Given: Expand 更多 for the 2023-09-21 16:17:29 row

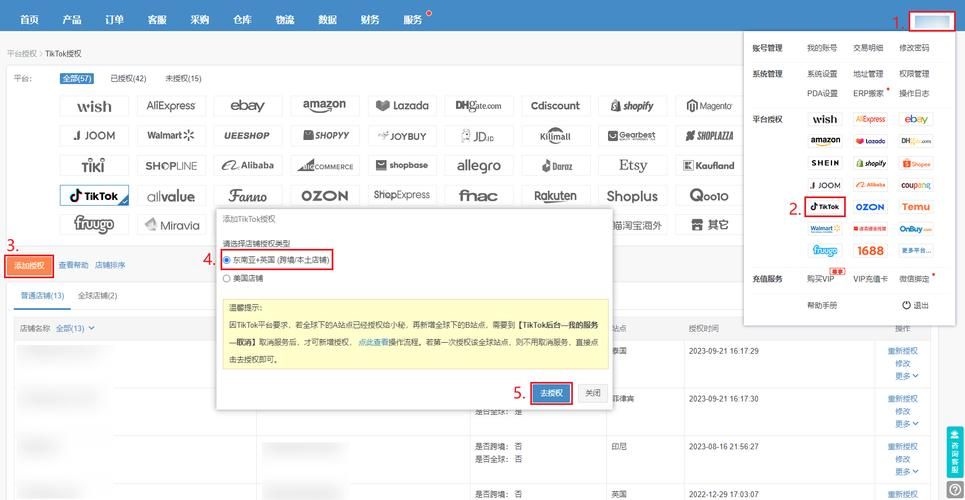Looking at the screenshot, I should [907, 376].
